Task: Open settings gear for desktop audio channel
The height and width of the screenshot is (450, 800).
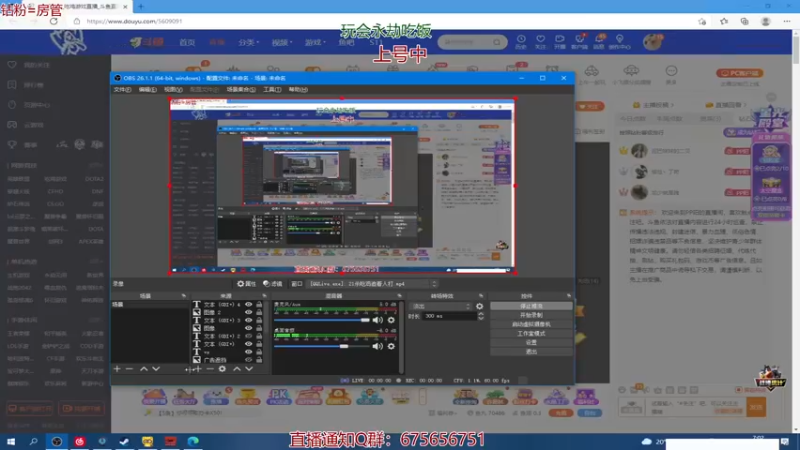Action: tap(391, 346)
